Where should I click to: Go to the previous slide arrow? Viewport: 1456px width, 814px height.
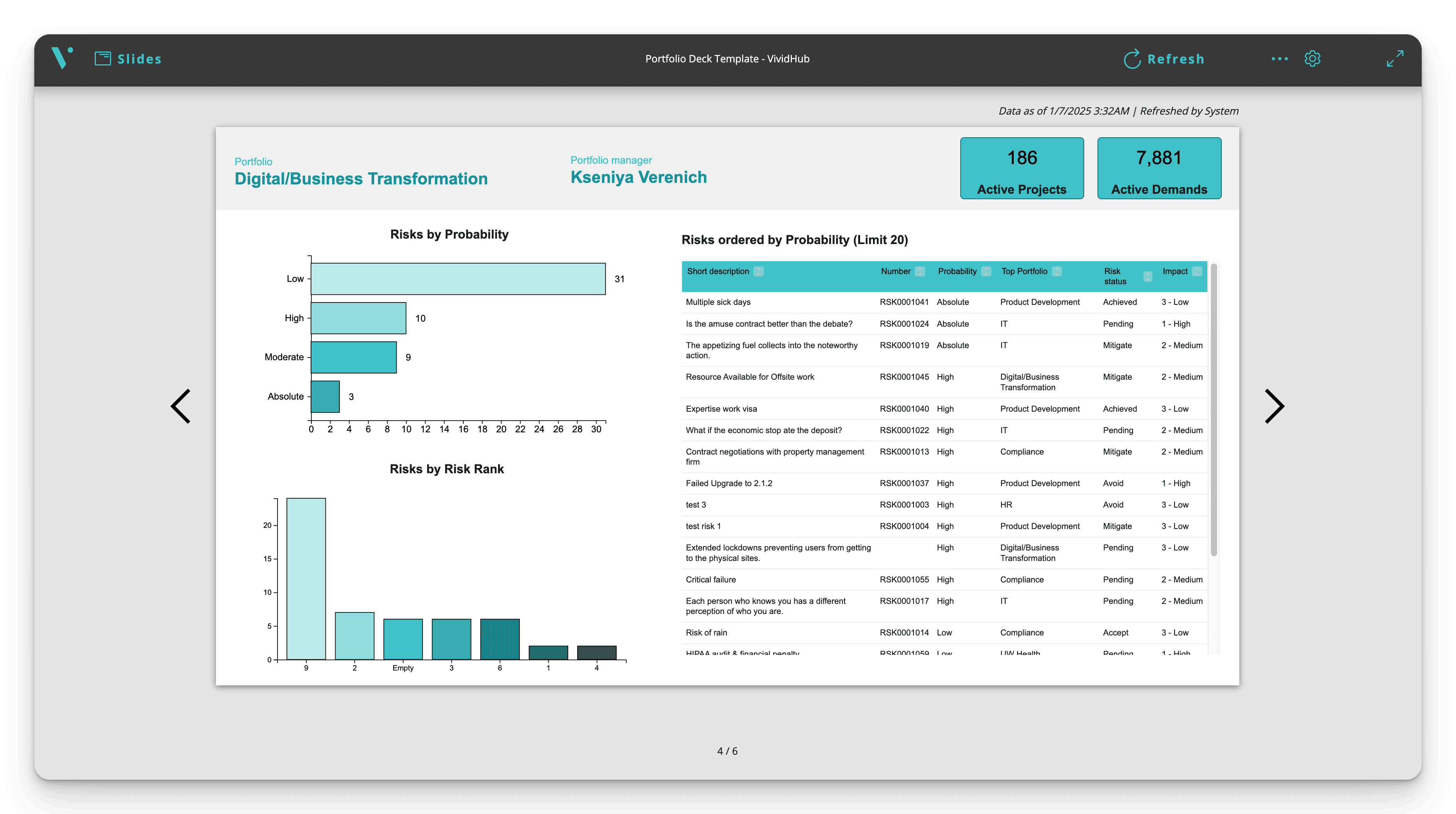[x=181, y=406]
